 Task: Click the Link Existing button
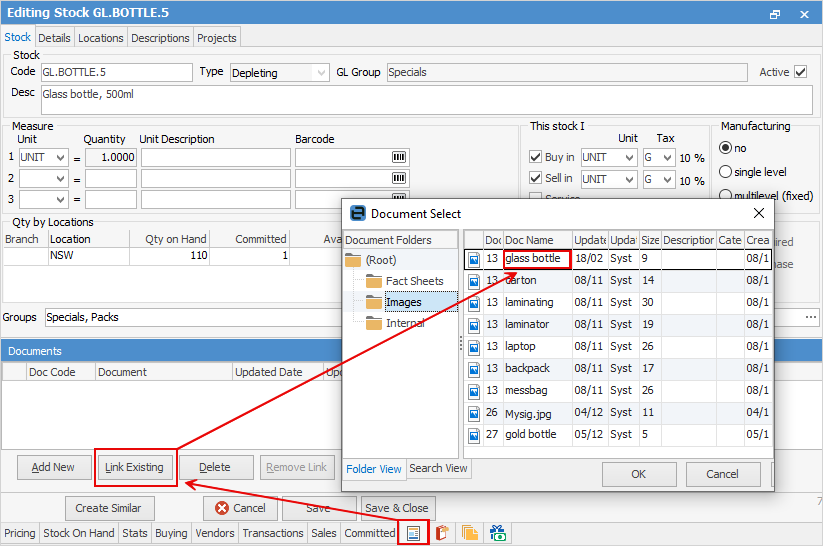point(134,467)
